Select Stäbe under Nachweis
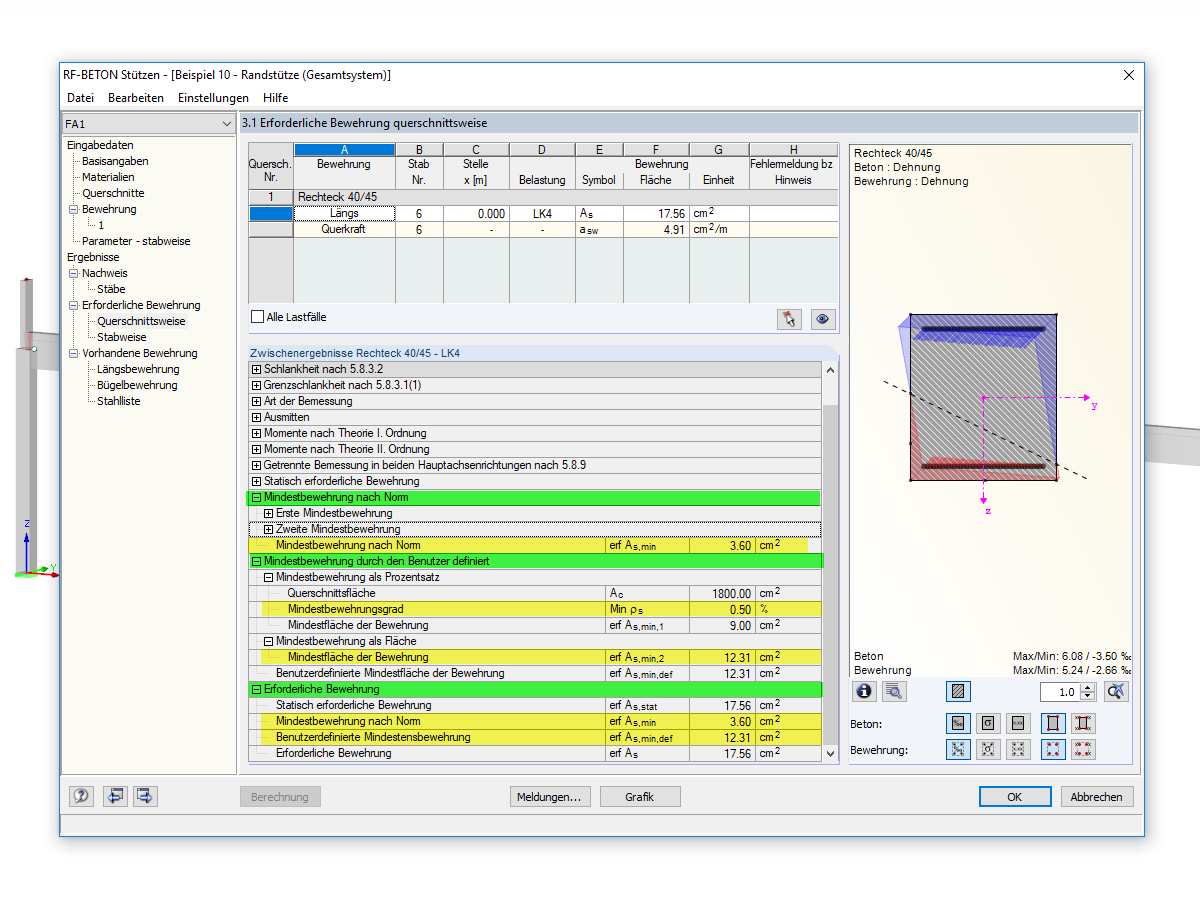1200x900 pixels. coord(111,289)
